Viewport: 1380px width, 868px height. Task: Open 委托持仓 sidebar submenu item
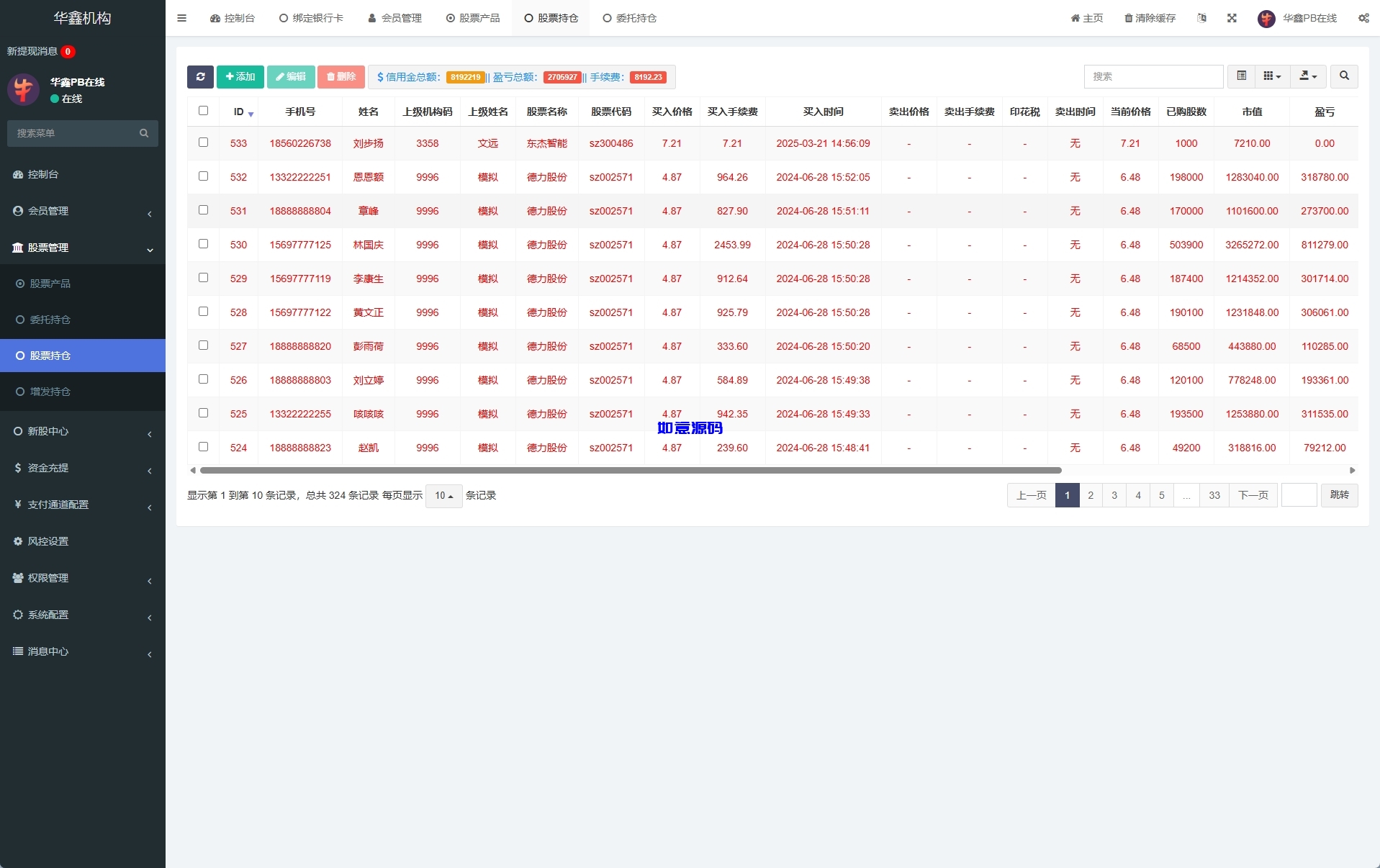83,320
